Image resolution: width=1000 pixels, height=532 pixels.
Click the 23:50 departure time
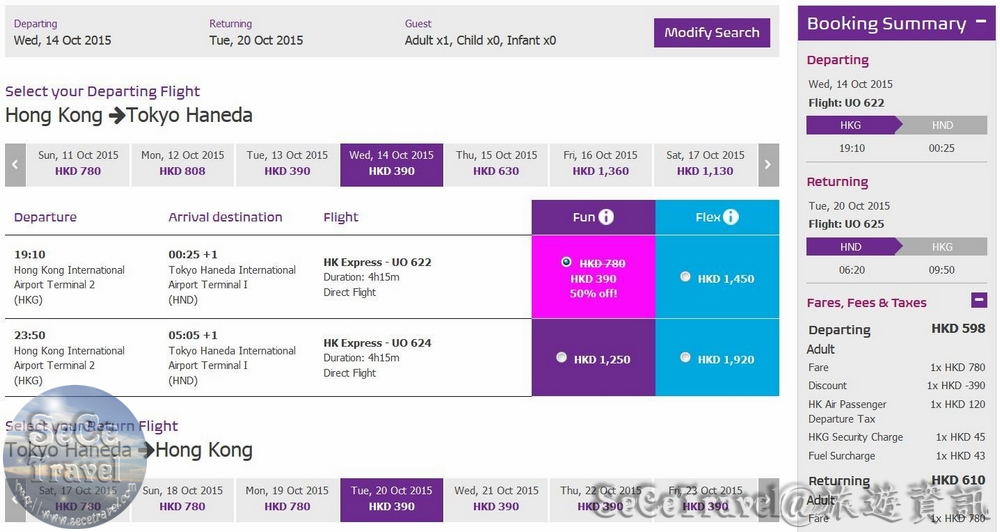click(30, 335)
